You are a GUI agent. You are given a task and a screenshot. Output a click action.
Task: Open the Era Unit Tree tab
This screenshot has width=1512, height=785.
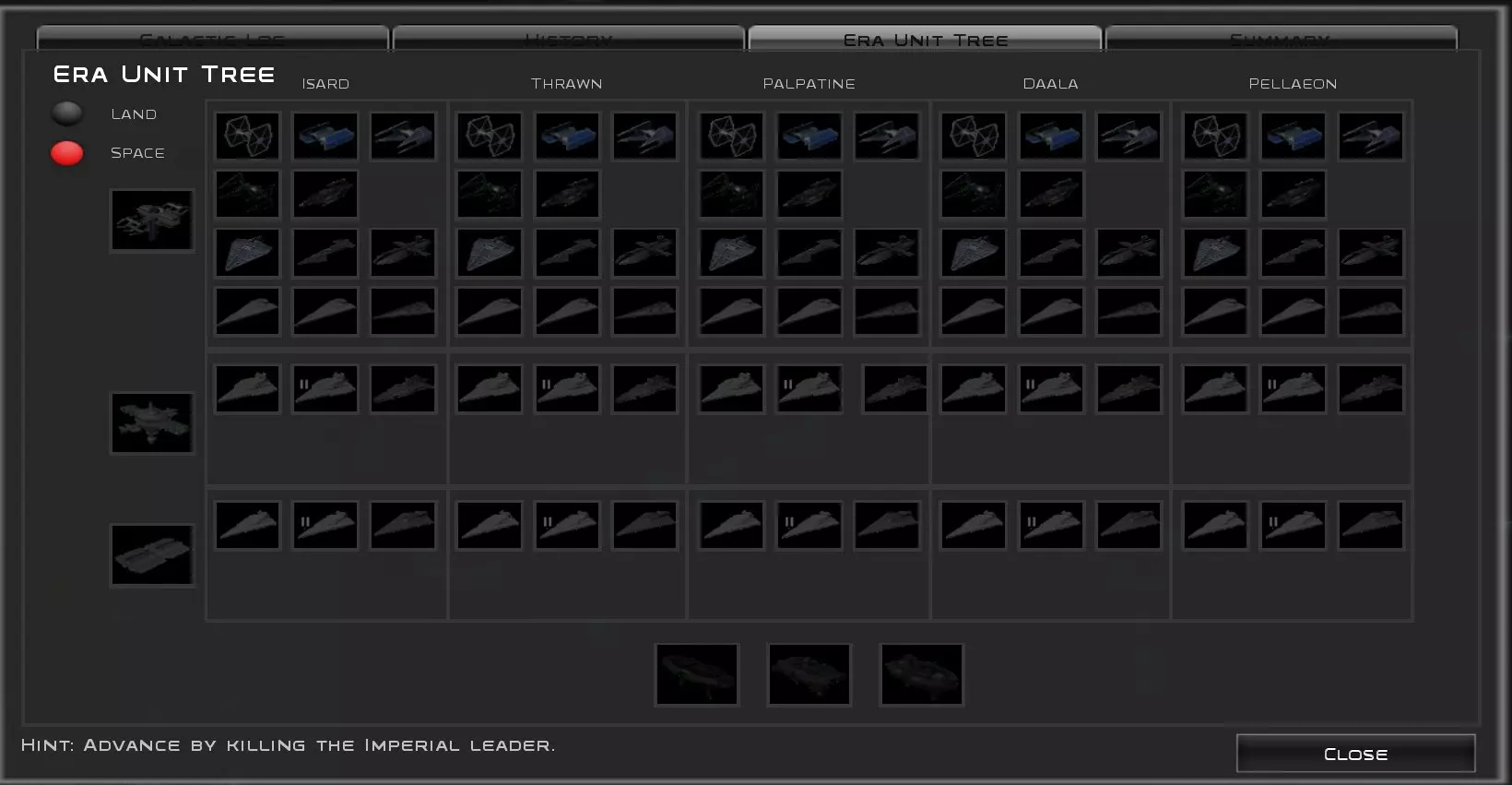pyautogui.click(x=926, y=39)
